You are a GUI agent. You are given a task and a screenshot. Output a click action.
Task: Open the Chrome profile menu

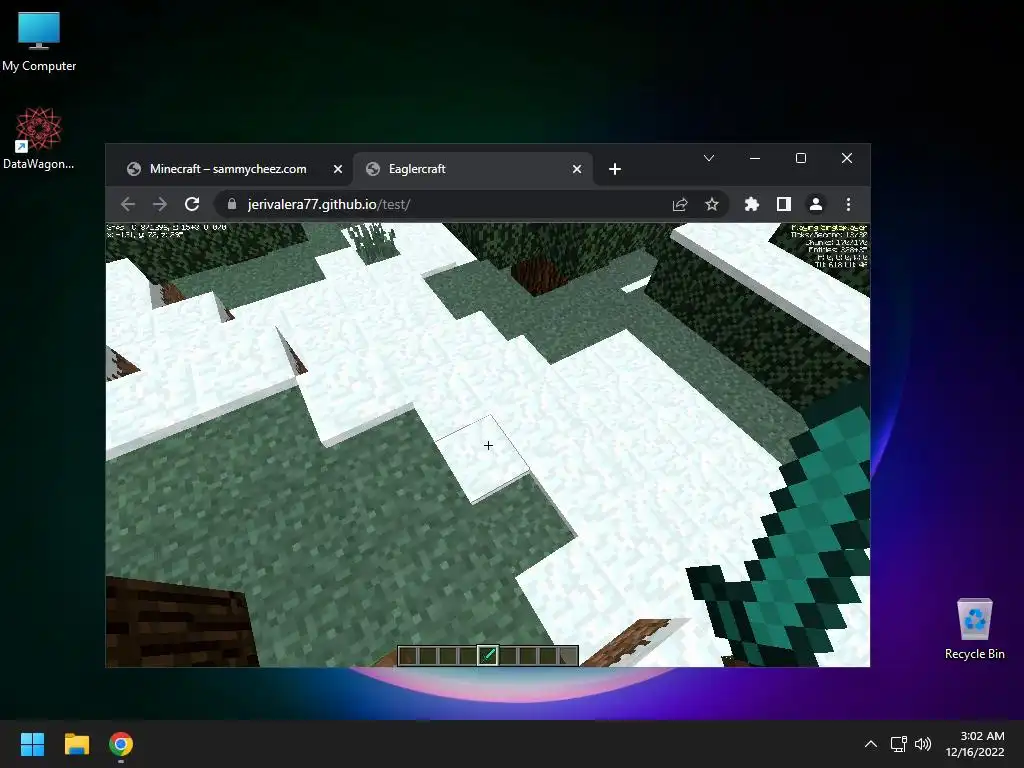tap(816, 204)
